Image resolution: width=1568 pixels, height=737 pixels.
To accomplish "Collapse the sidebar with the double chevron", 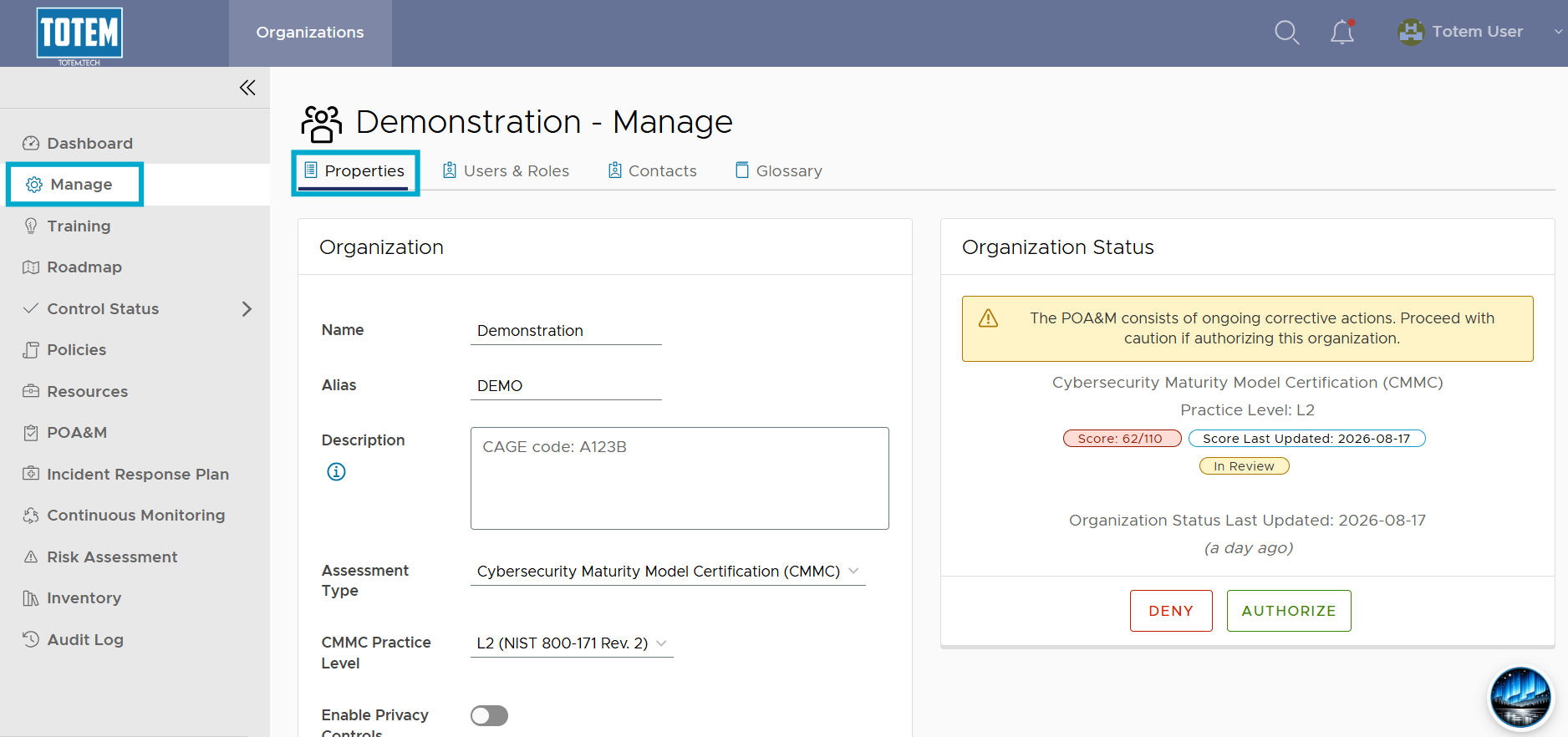I will tap(247, 88).
